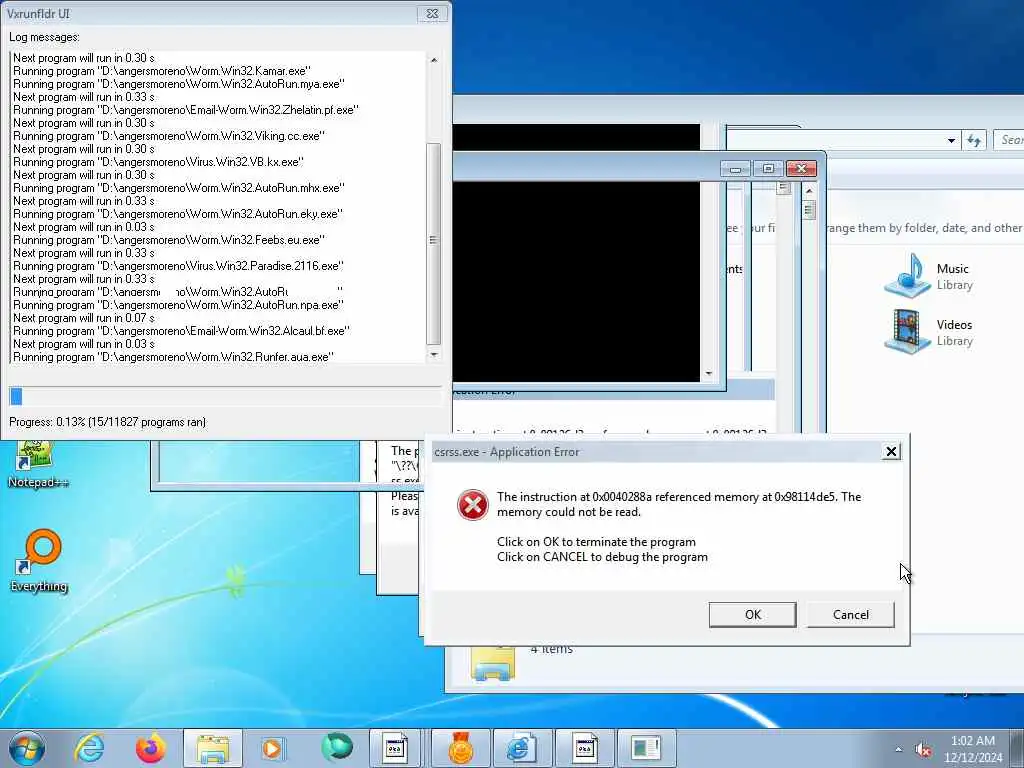Close the Vxrunfldr UI window
The height and width of the screenshot is (768, 1024).
click(x=432, y=14)
